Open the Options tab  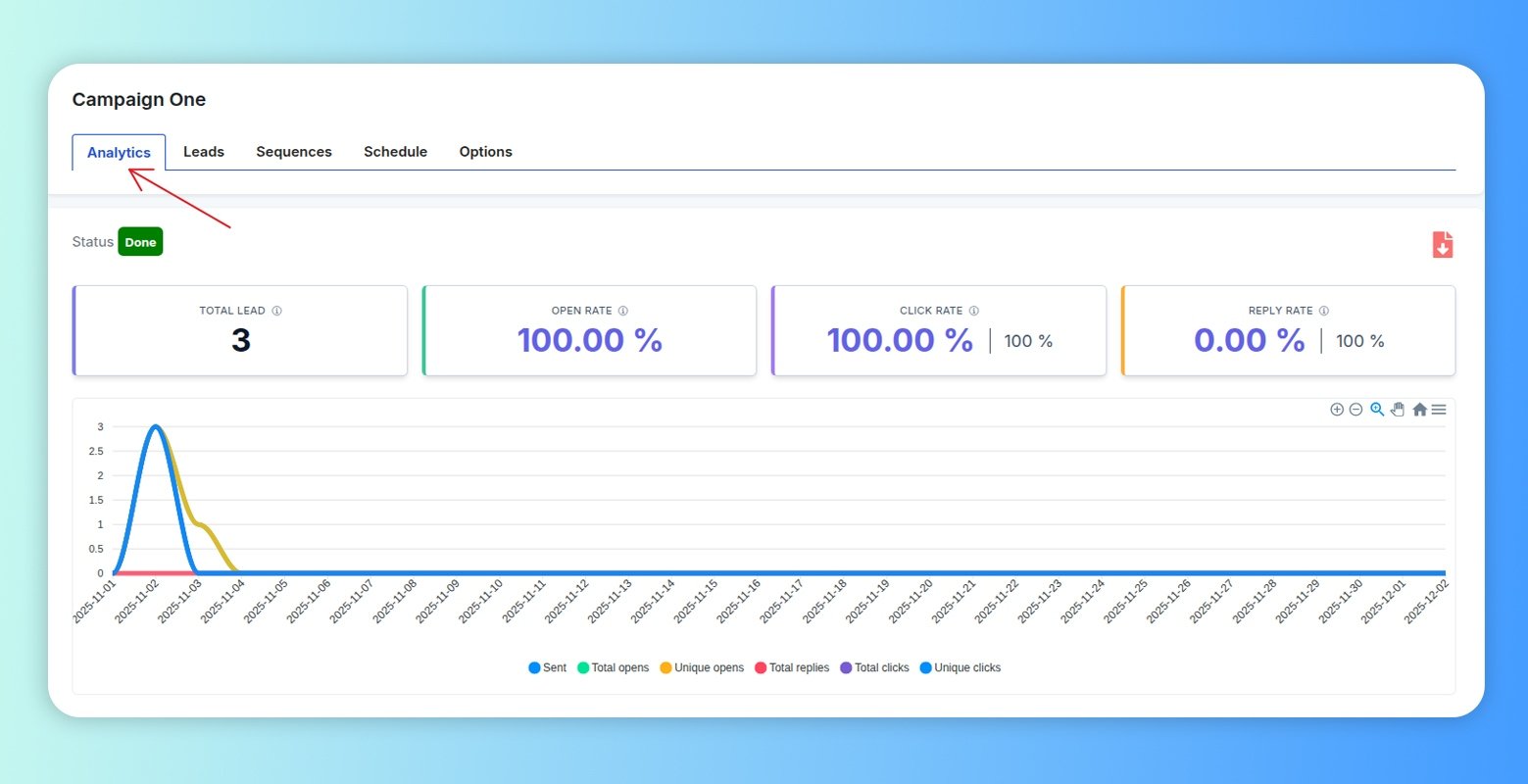(x=485, y=152)
